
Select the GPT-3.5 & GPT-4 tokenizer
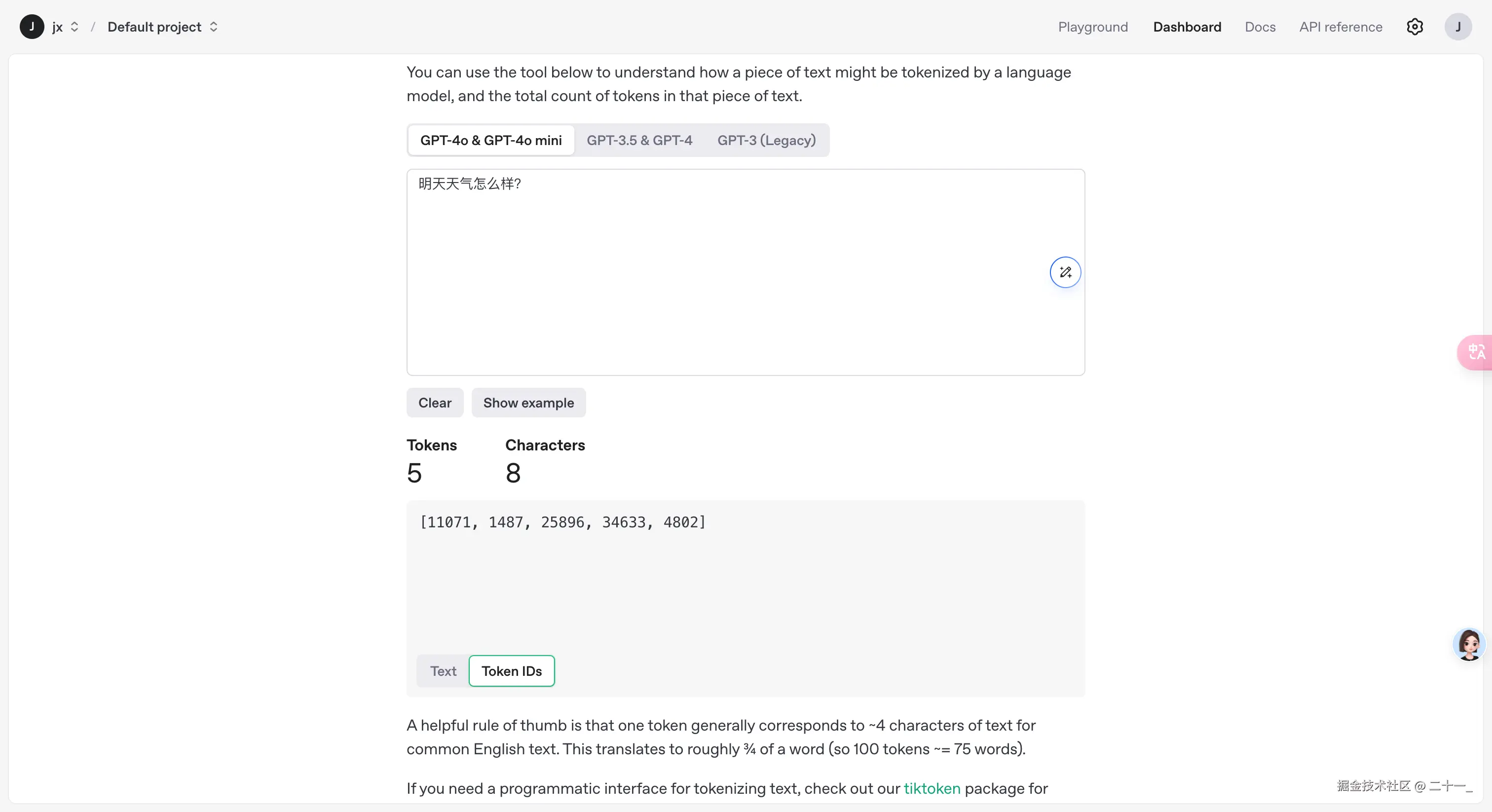tap(639, 140)
